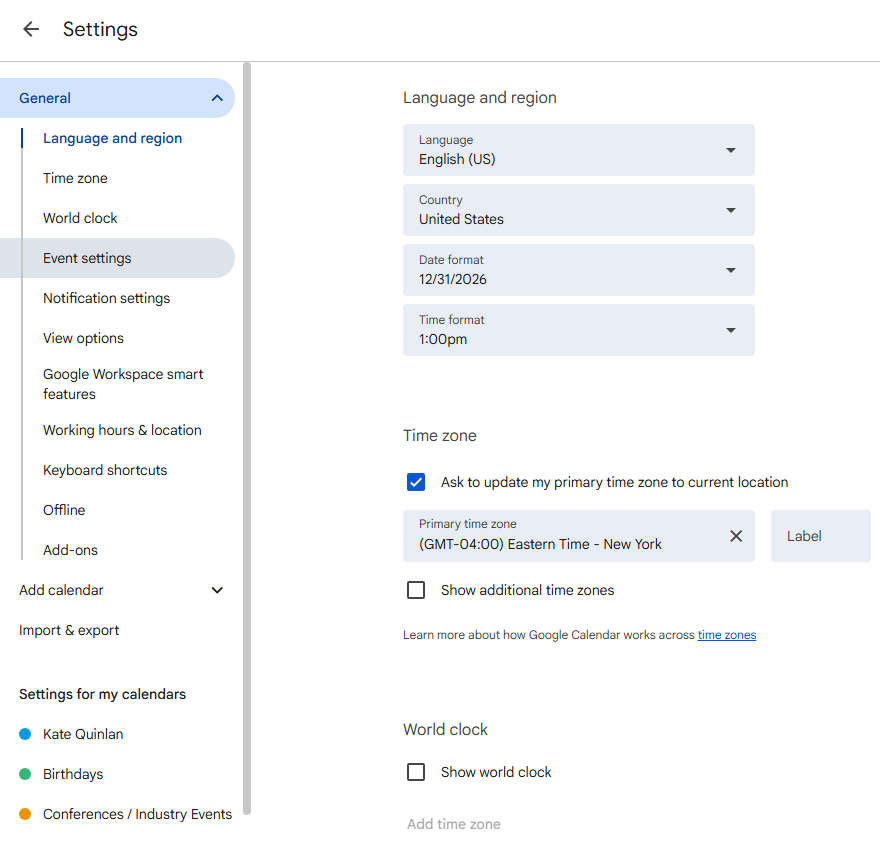Viewport: 880px width, 842px height.
Task: Click the Settings page title
Action: (100, 29)
